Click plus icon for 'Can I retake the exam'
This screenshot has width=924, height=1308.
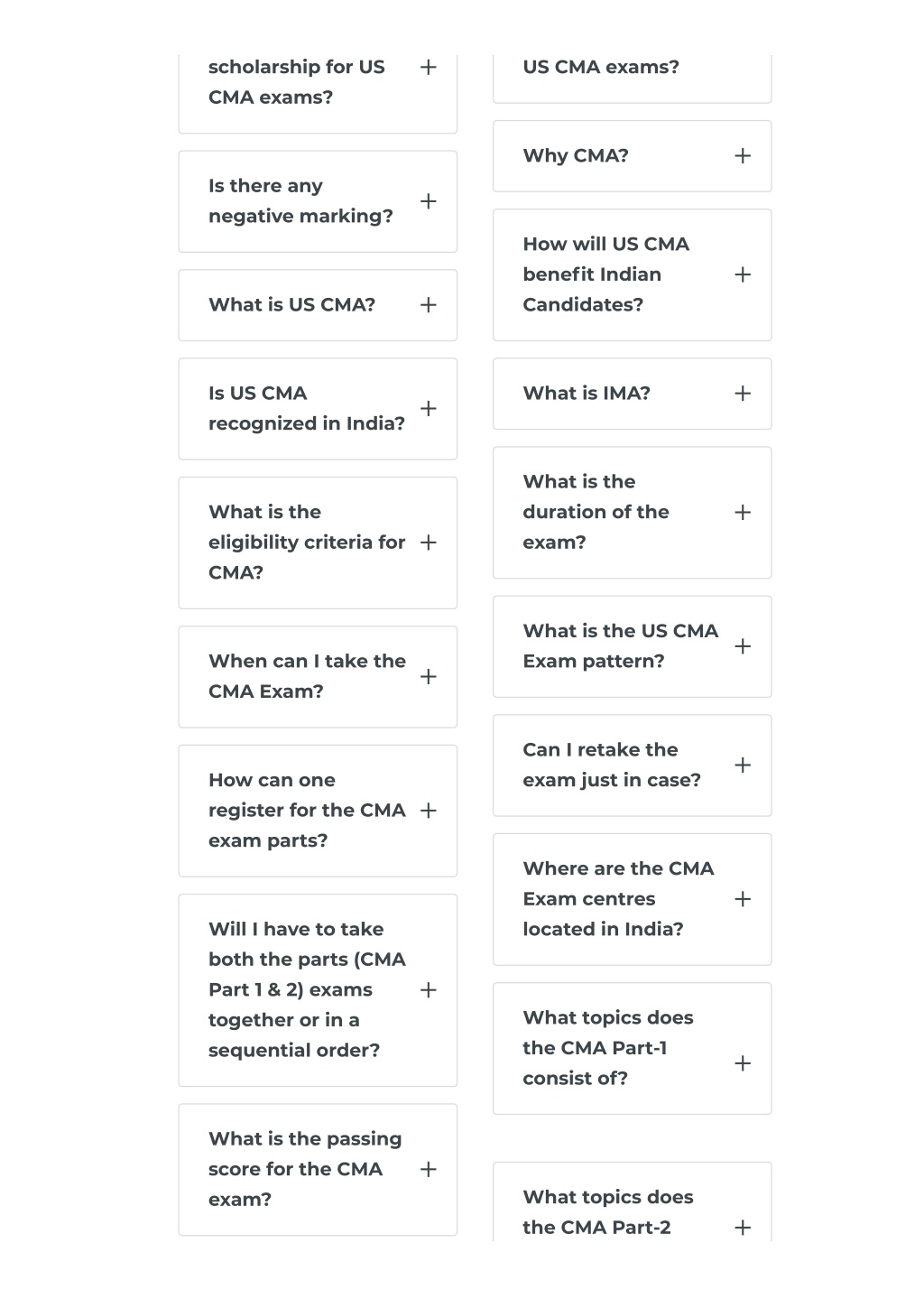[743, 765]
